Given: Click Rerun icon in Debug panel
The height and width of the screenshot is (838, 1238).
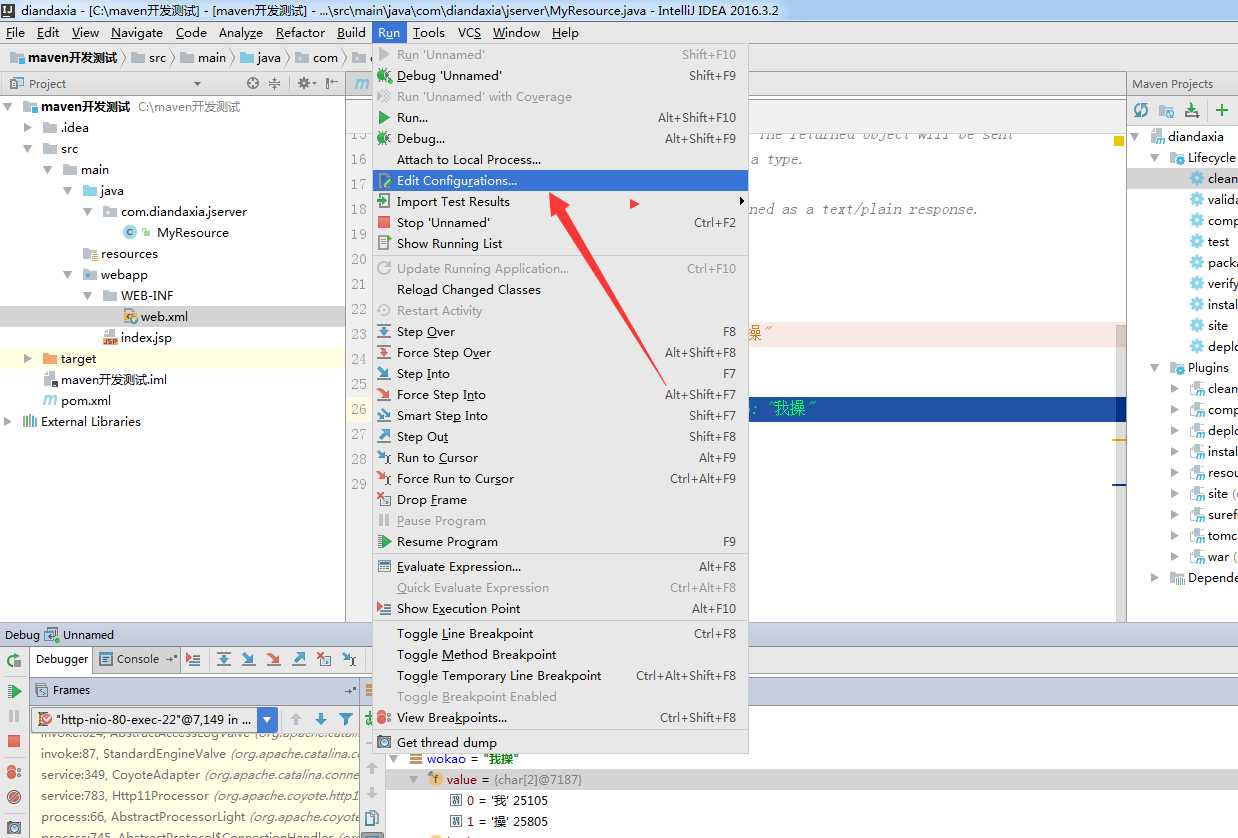Looking at the screenshot, I should pyautogui.click(x=14, y=661).
